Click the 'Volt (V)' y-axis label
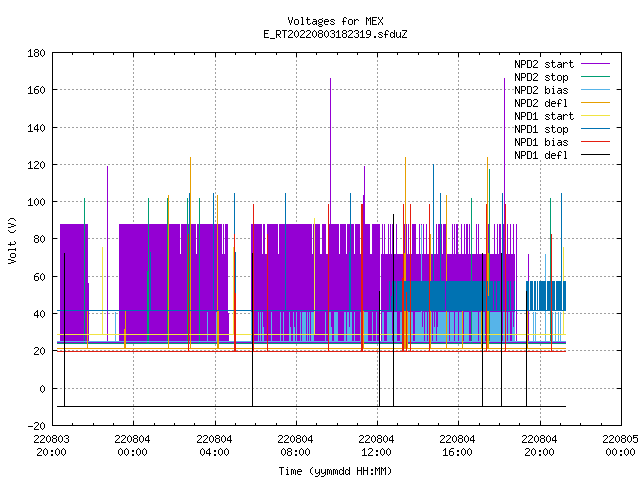Viewport: 640px width, 480px height. [12, 240]
